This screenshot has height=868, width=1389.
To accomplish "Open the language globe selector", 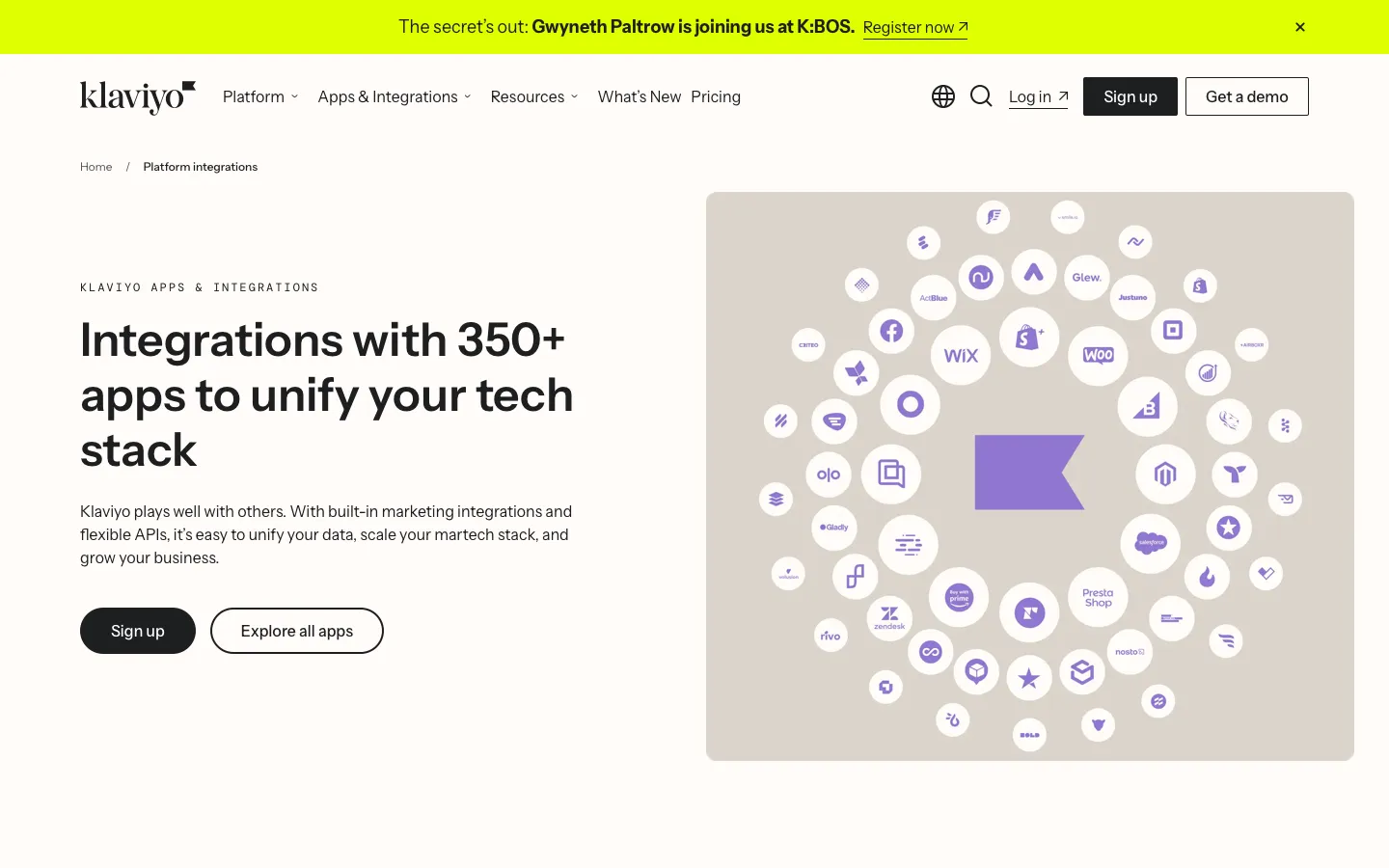I will (x=943, y=96).
